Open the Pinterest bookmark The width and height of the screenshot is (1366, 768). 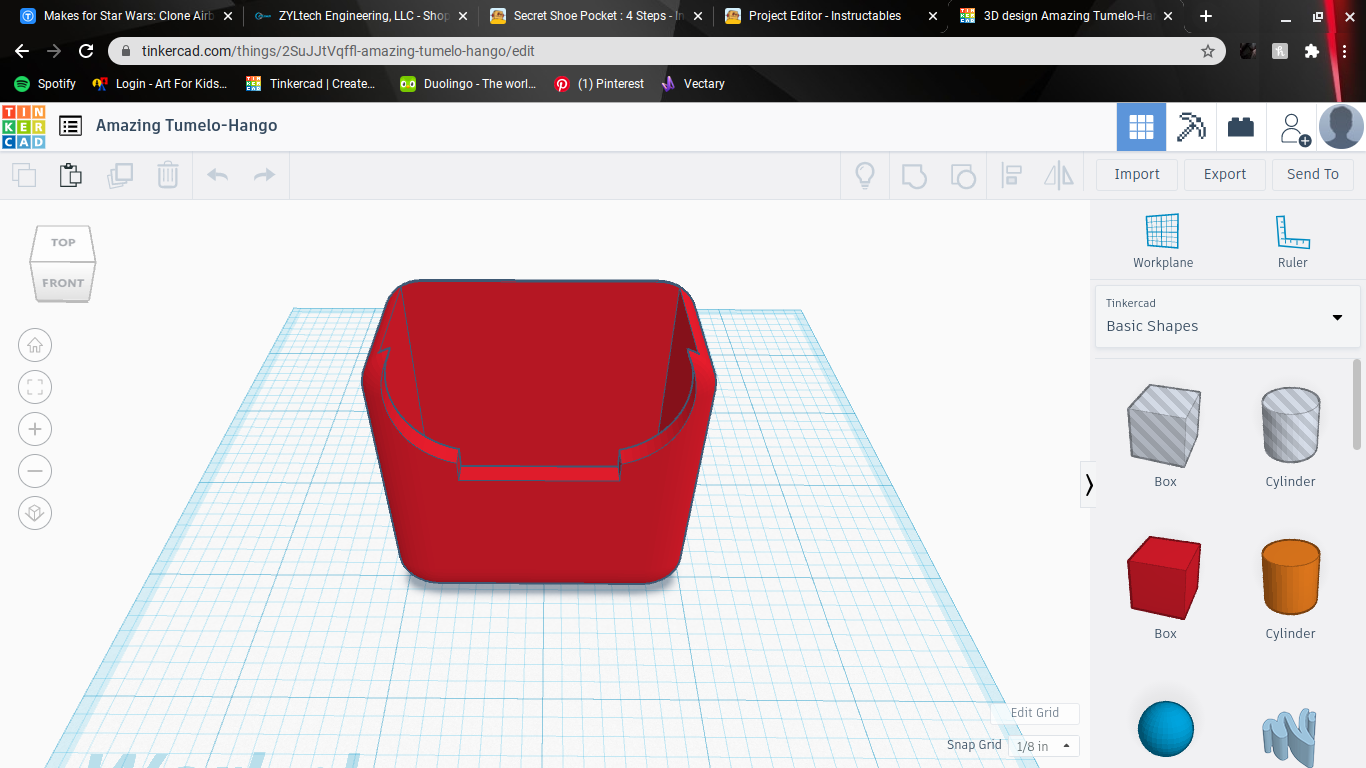point(599,84)
